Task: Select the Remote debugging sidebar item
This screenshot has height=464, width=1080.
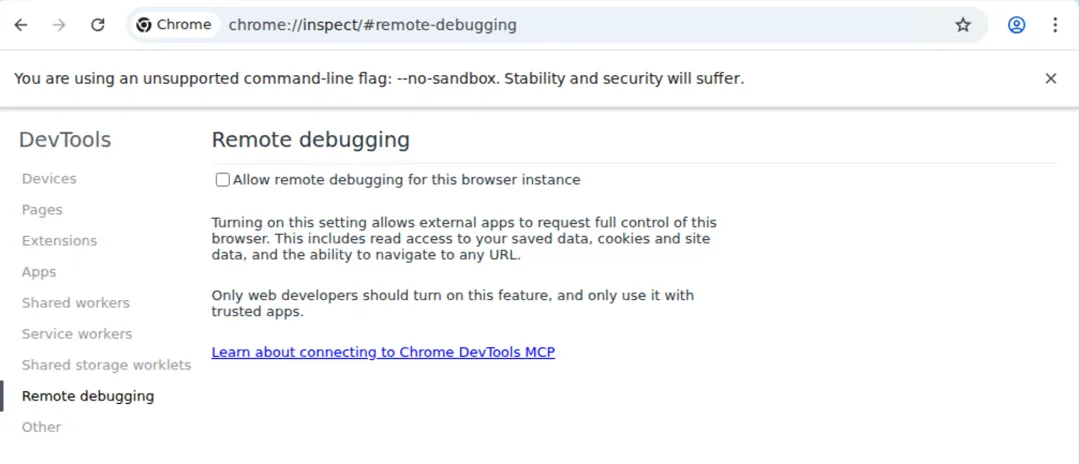Action: (x=88, y=396)
